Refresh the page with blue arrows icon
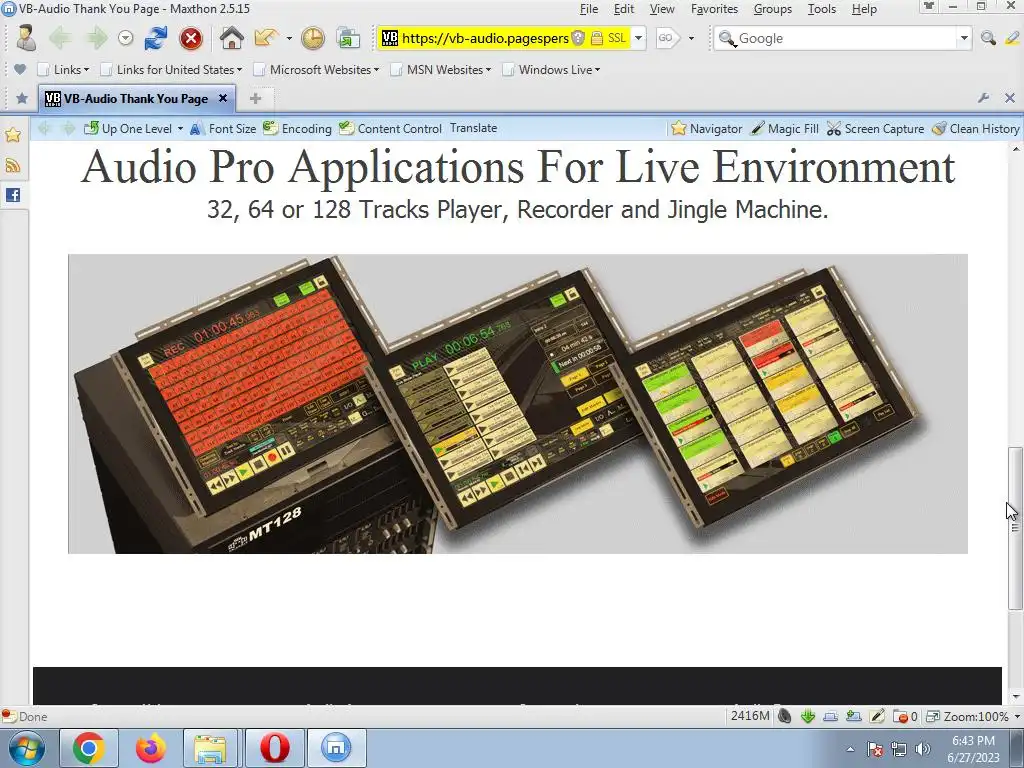 [x=155, y=38]
